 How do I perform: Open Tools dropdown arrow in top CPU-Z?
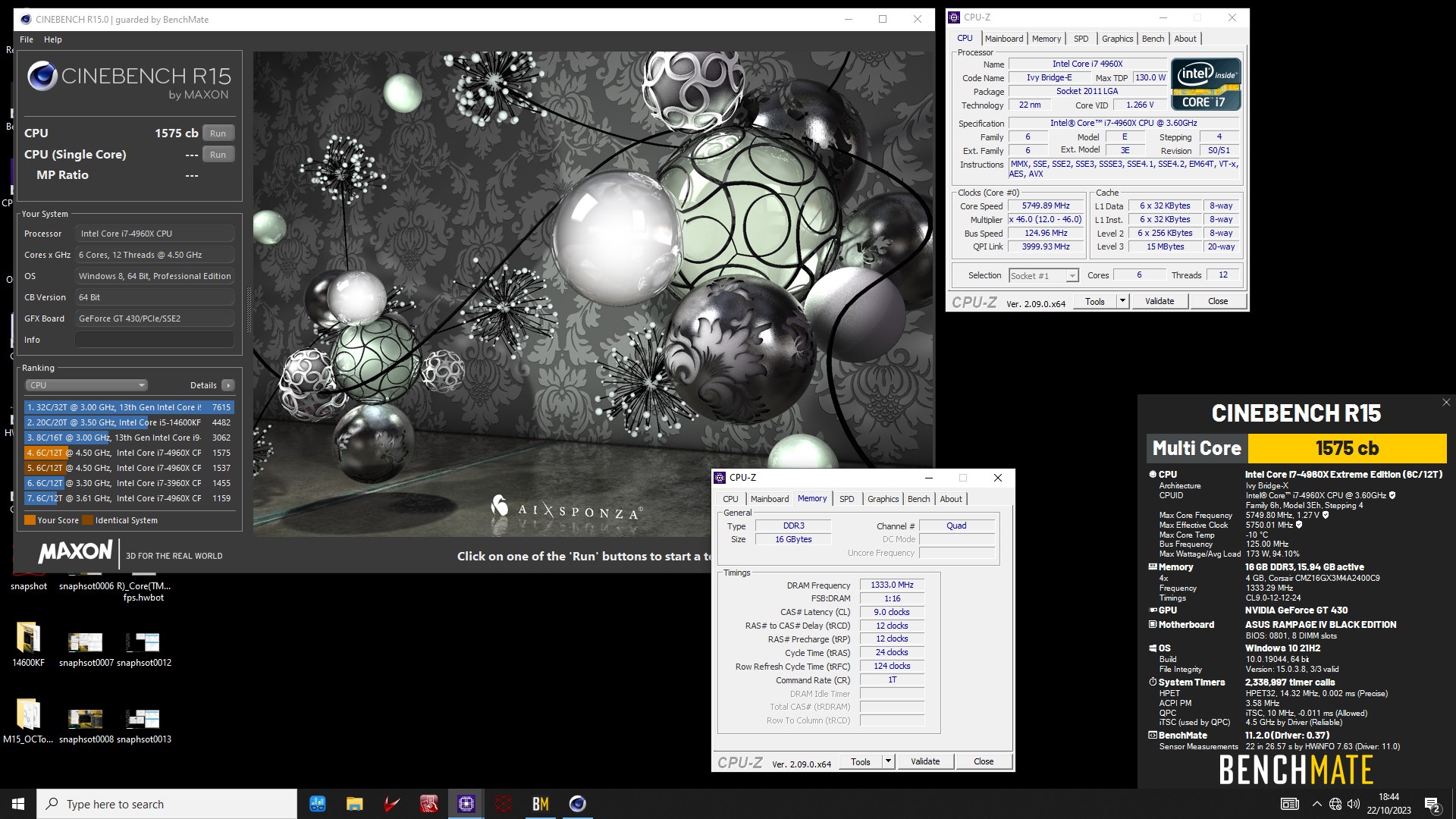(1123, 301)
